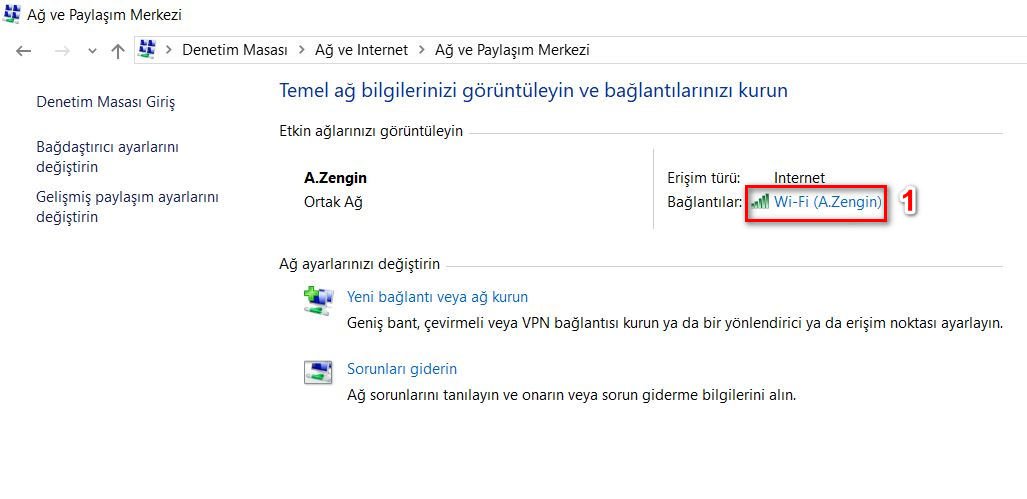Click the troubleshoot problems icon
This screenshot has height=499, width=1027.
(318, 372)
